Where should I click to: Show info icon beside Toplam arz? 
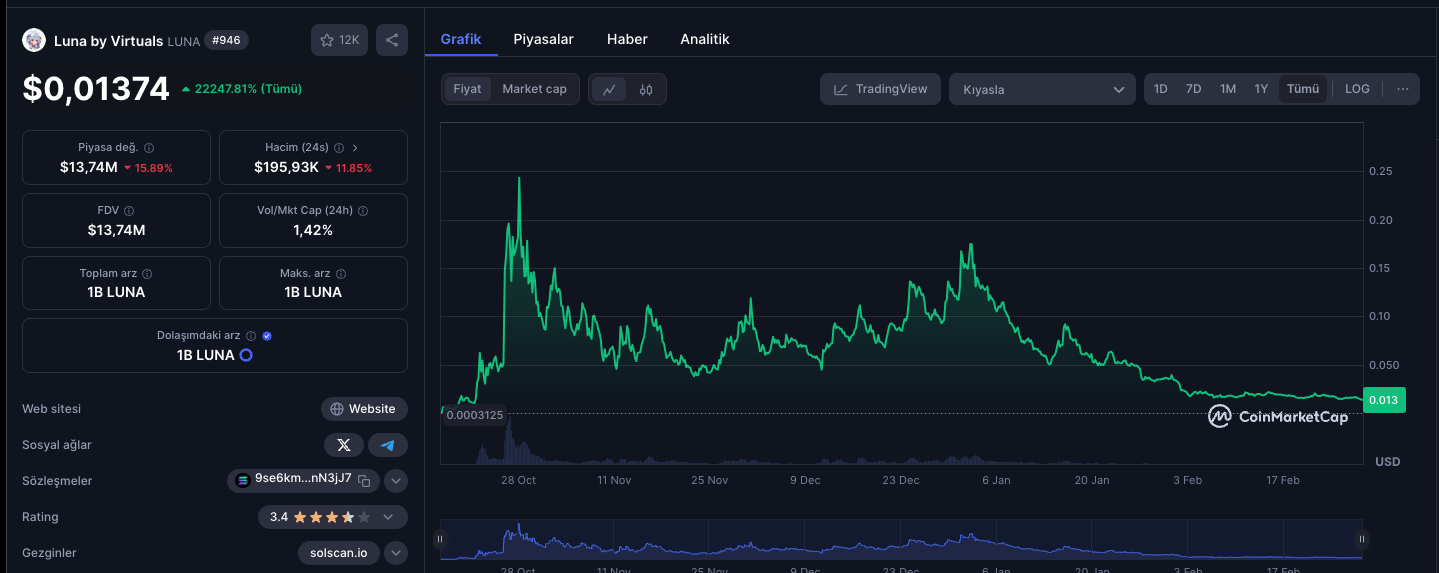pos(147,274)
